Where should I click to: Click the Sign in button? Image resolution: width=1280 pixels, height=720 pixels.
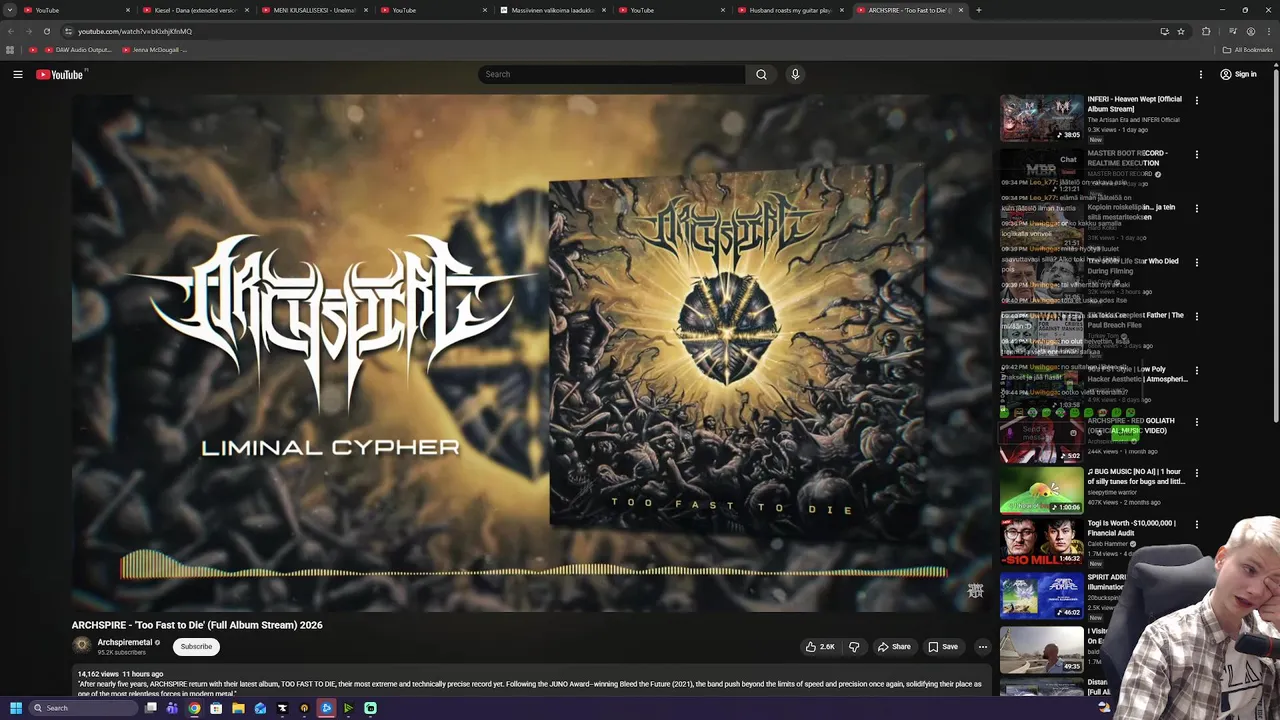pos(1238,74)
